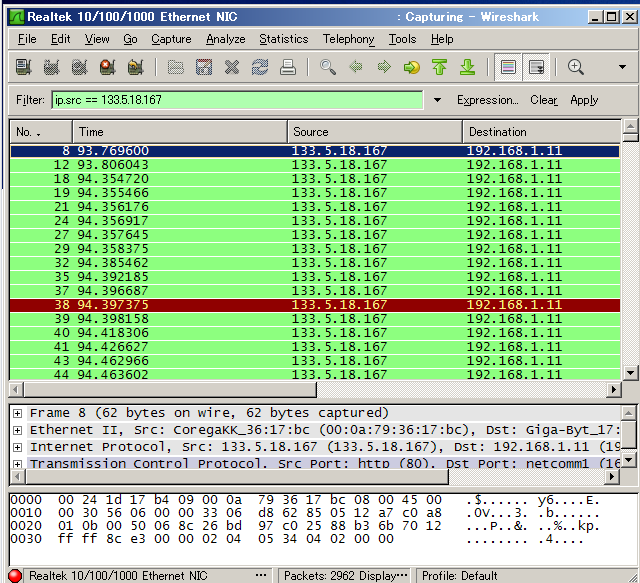
Task: Save capture file icon
Action: (204, 67)
